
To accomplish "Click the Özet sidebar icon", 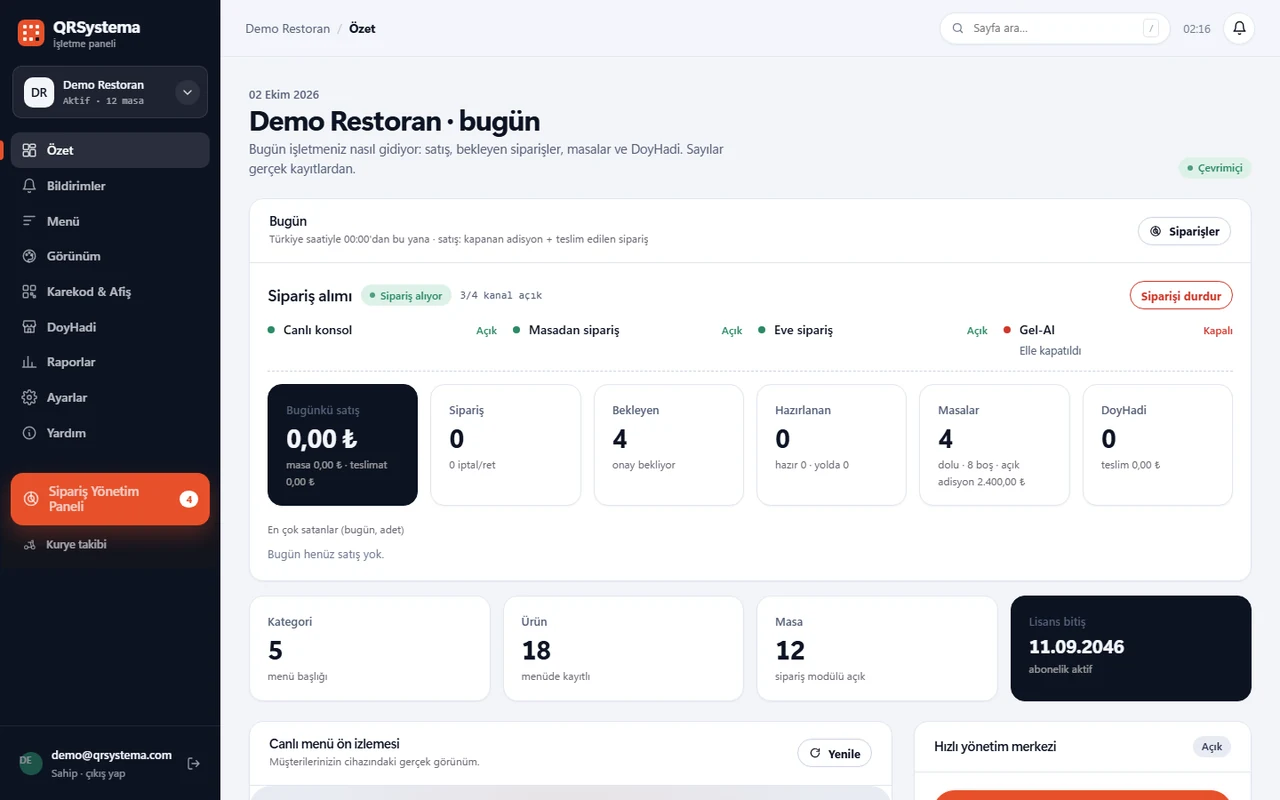I will (x=29, y=150).
